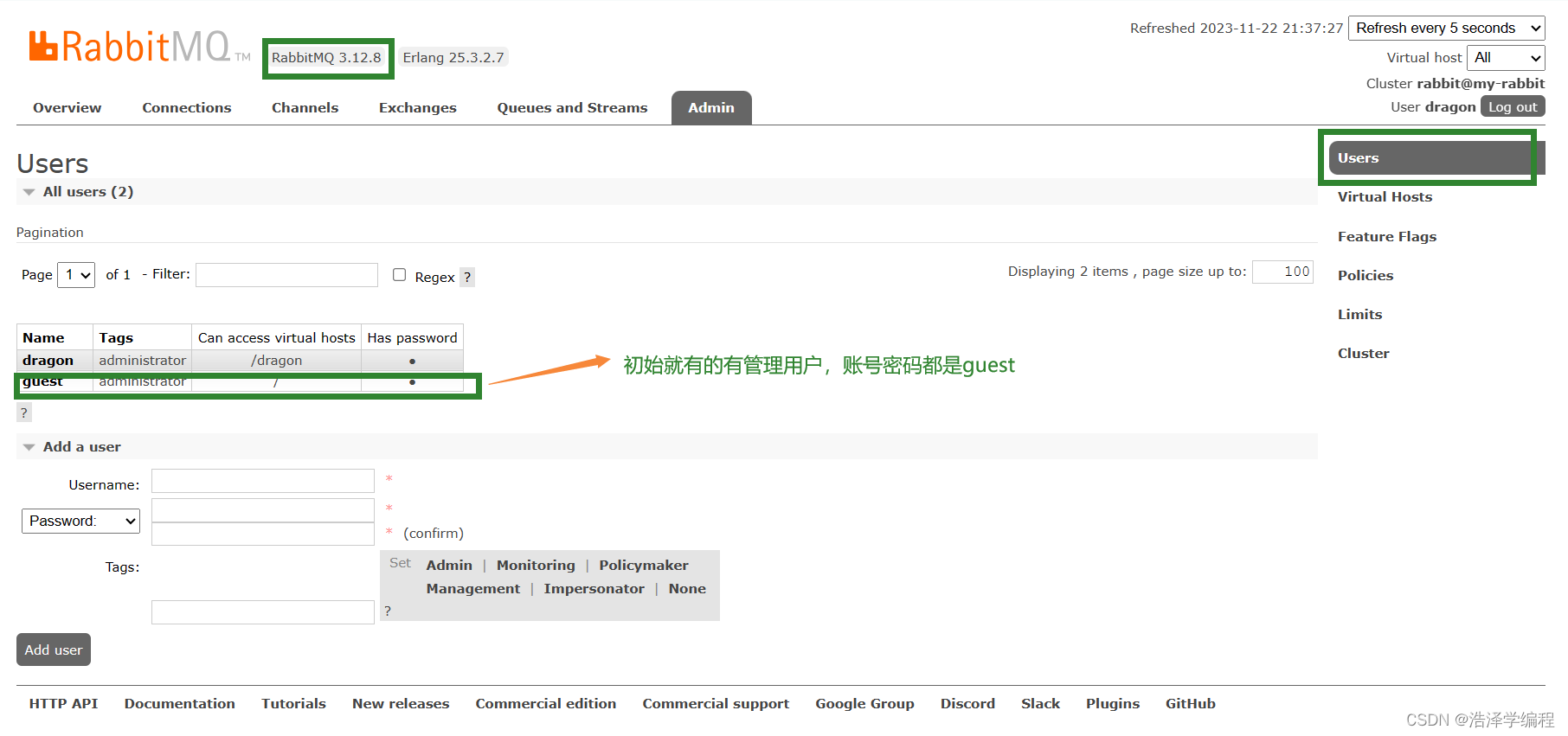
Task: Open the Commercial edition link
Action: coord(545,704)
